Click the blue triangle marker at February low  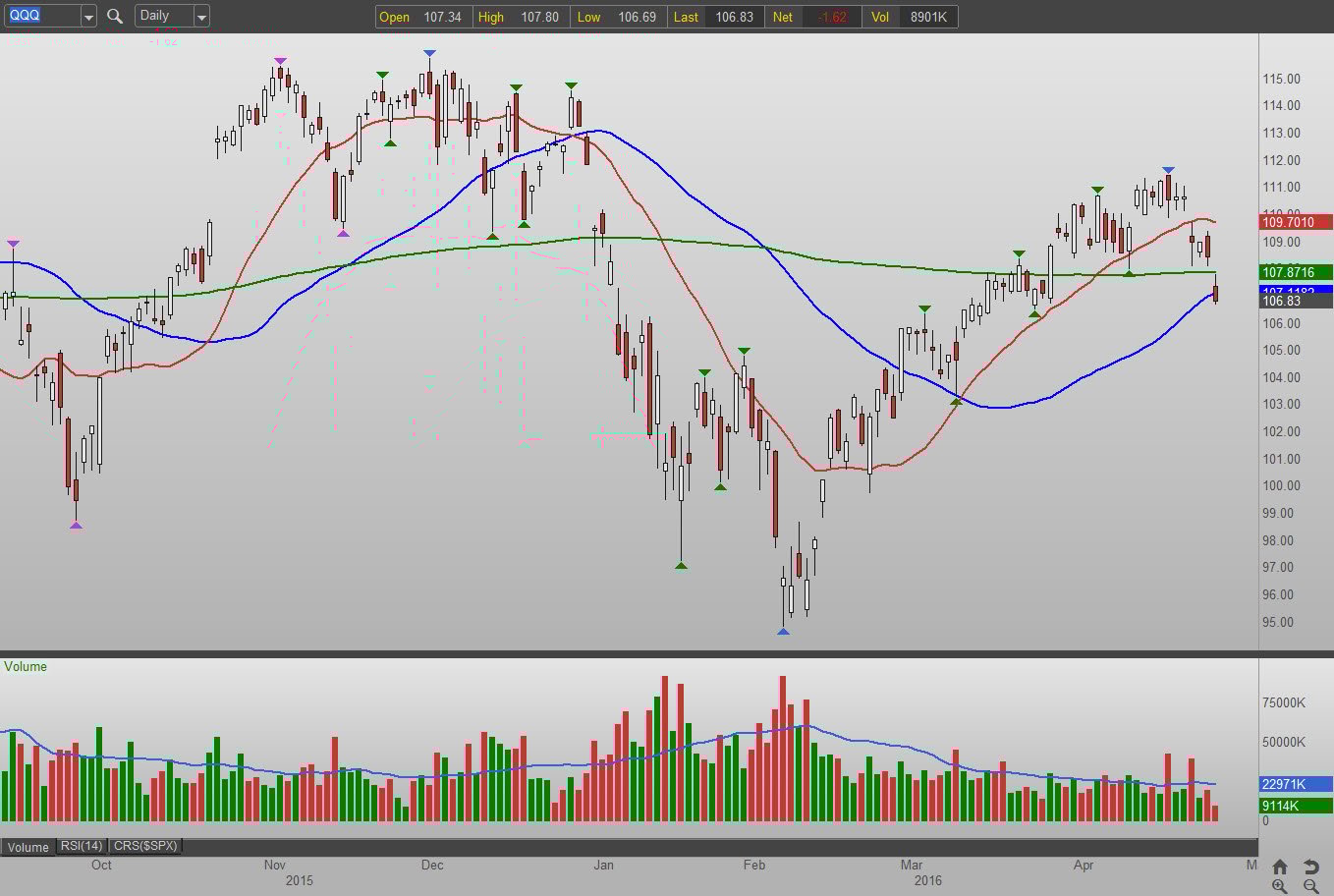point(783,631)
